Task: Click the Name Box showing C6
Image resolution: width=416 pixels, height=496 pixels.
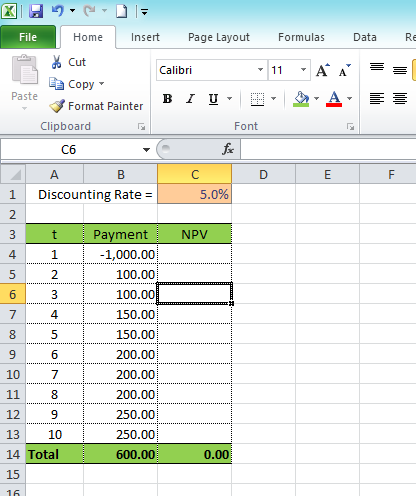Action: pyautogui.click(x=69, y=150)
